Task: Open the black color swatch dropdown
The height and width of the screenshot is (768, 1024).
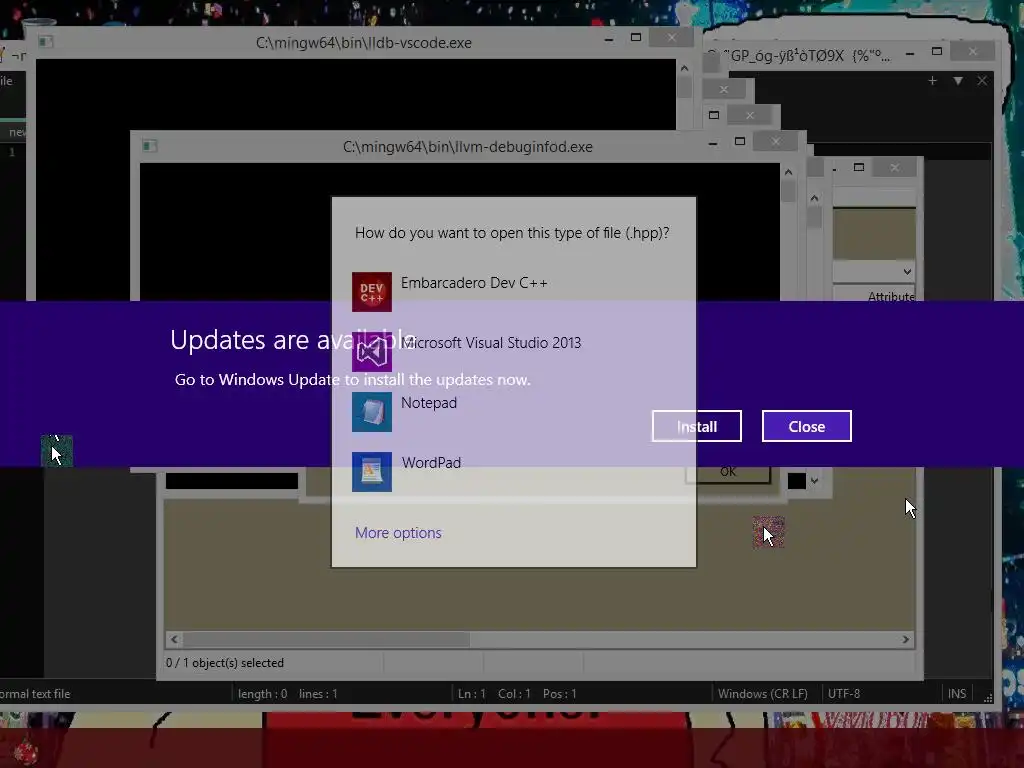Action: tap(814, 481)
